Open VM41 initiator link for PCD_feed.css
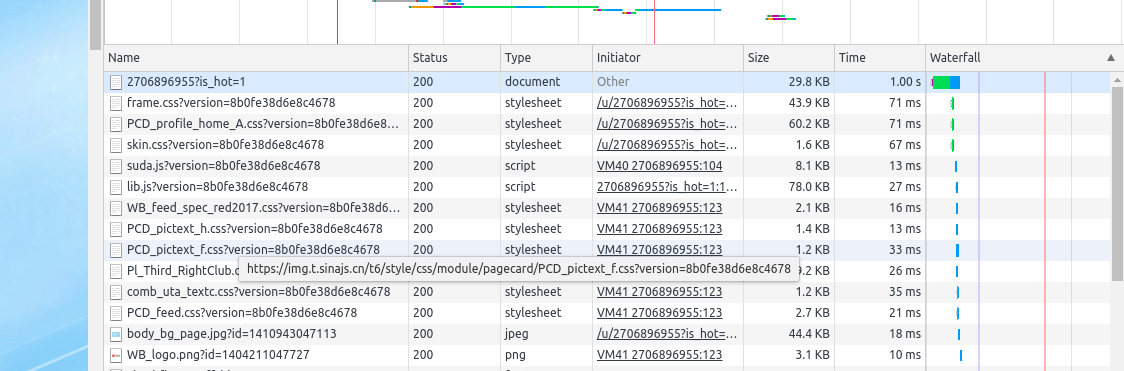This screenshot has width=1124, height=371. pyautogui.click(x=659, y=313)
